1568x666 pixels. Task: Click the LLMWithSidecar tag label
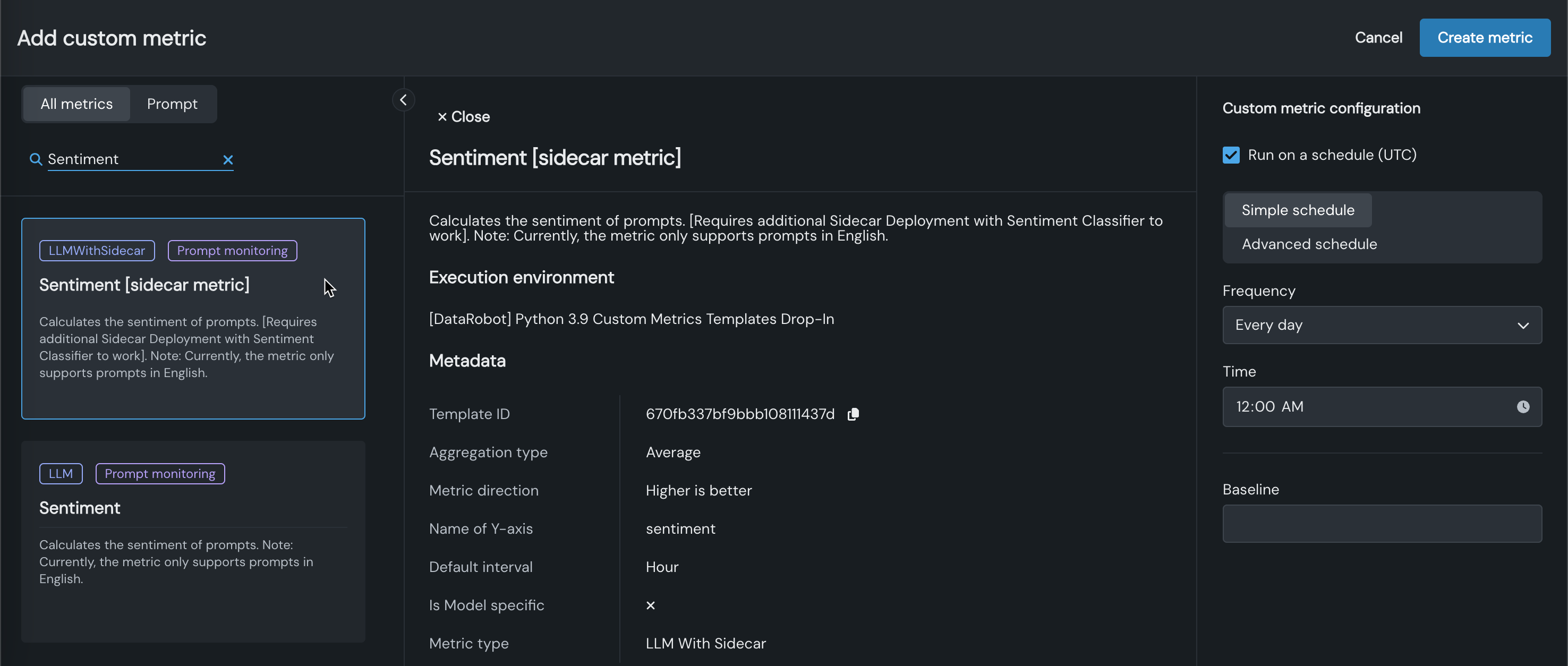pyautogui.click(x=97, y=251)
